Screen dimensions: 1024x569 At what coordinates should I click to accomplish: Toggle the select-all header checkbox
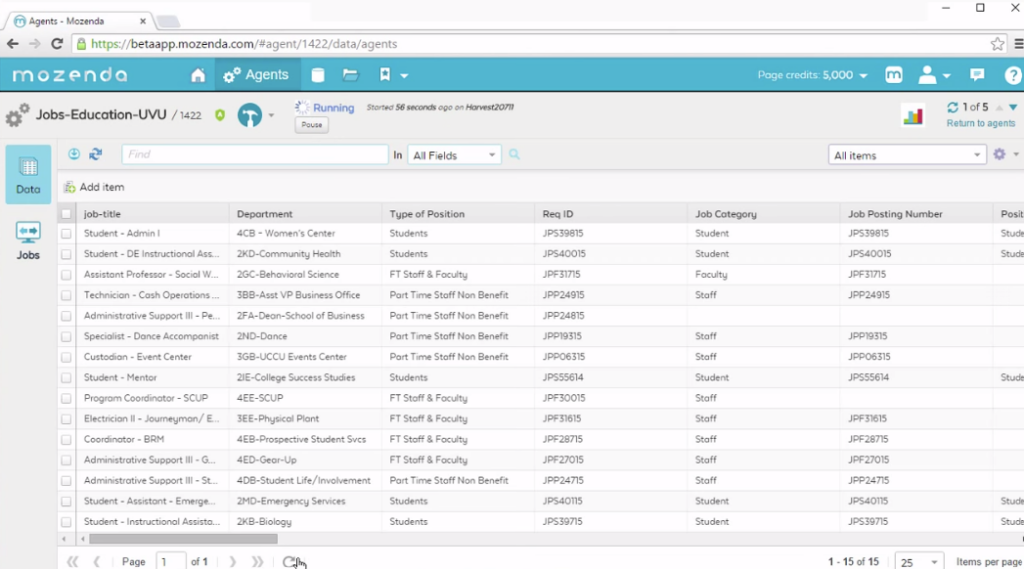(x=66, y=214)
